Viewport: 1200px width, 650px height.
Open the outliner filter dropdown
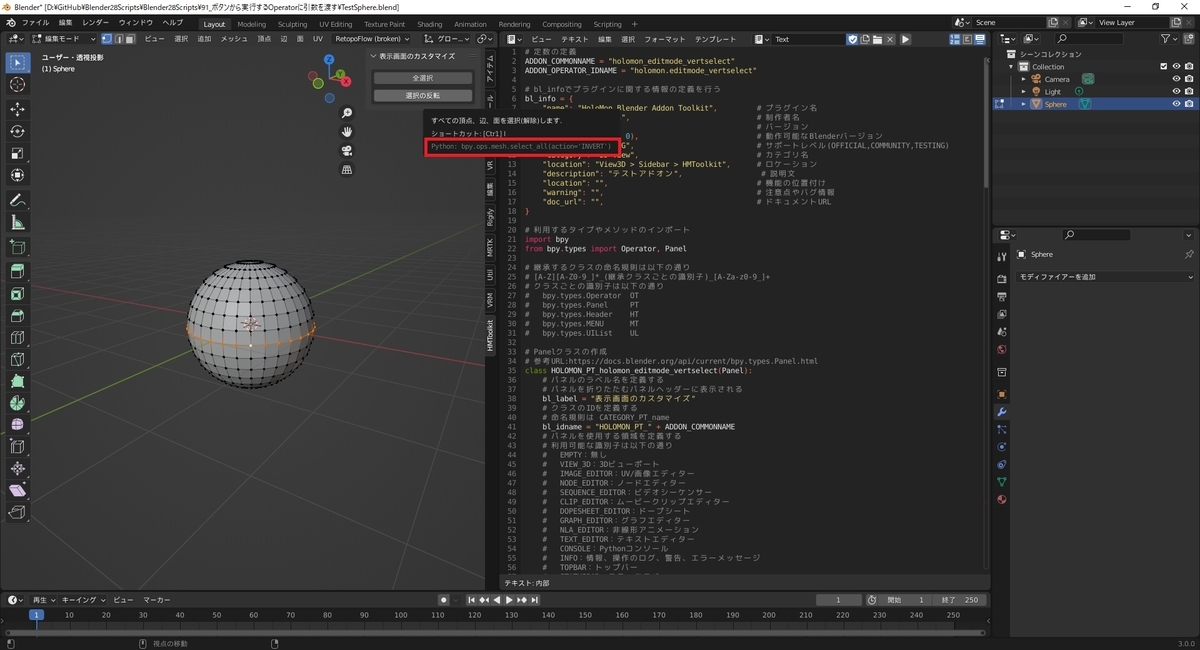[1171, 39]
